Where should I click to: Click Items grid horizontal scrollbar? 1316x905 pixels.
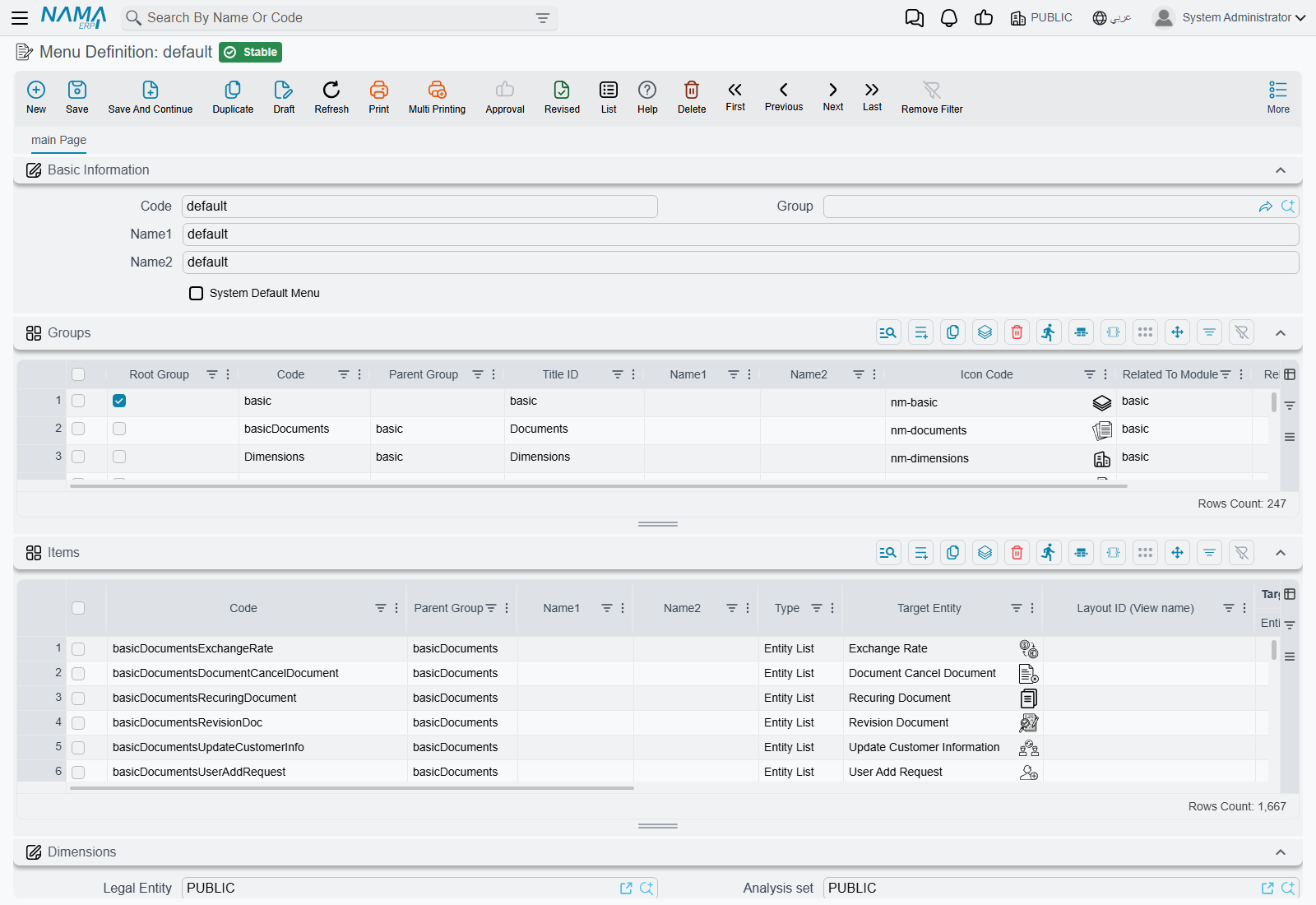coord(352,788)
